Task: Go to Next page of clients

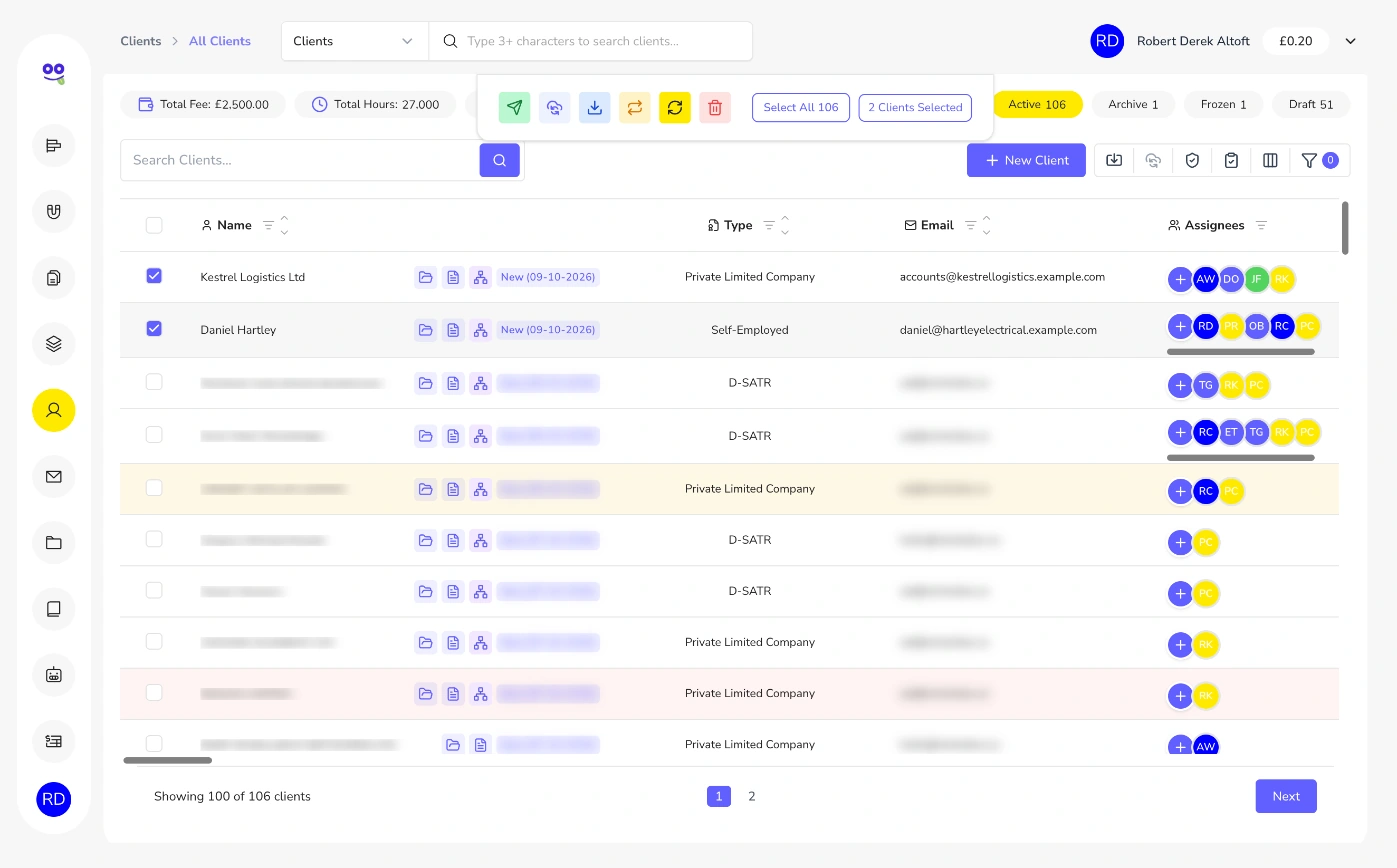Action: coord(1286,796)
